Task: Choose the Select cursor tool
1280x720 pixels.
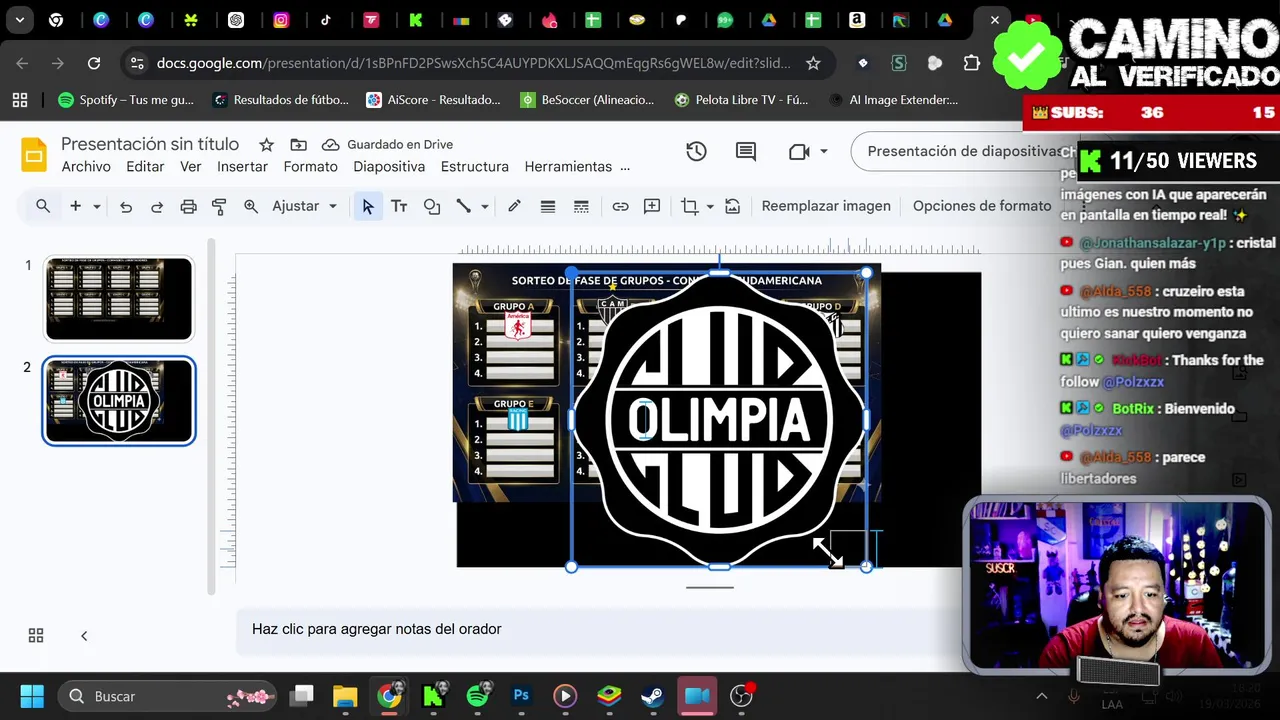Action: tap(368, 207)
